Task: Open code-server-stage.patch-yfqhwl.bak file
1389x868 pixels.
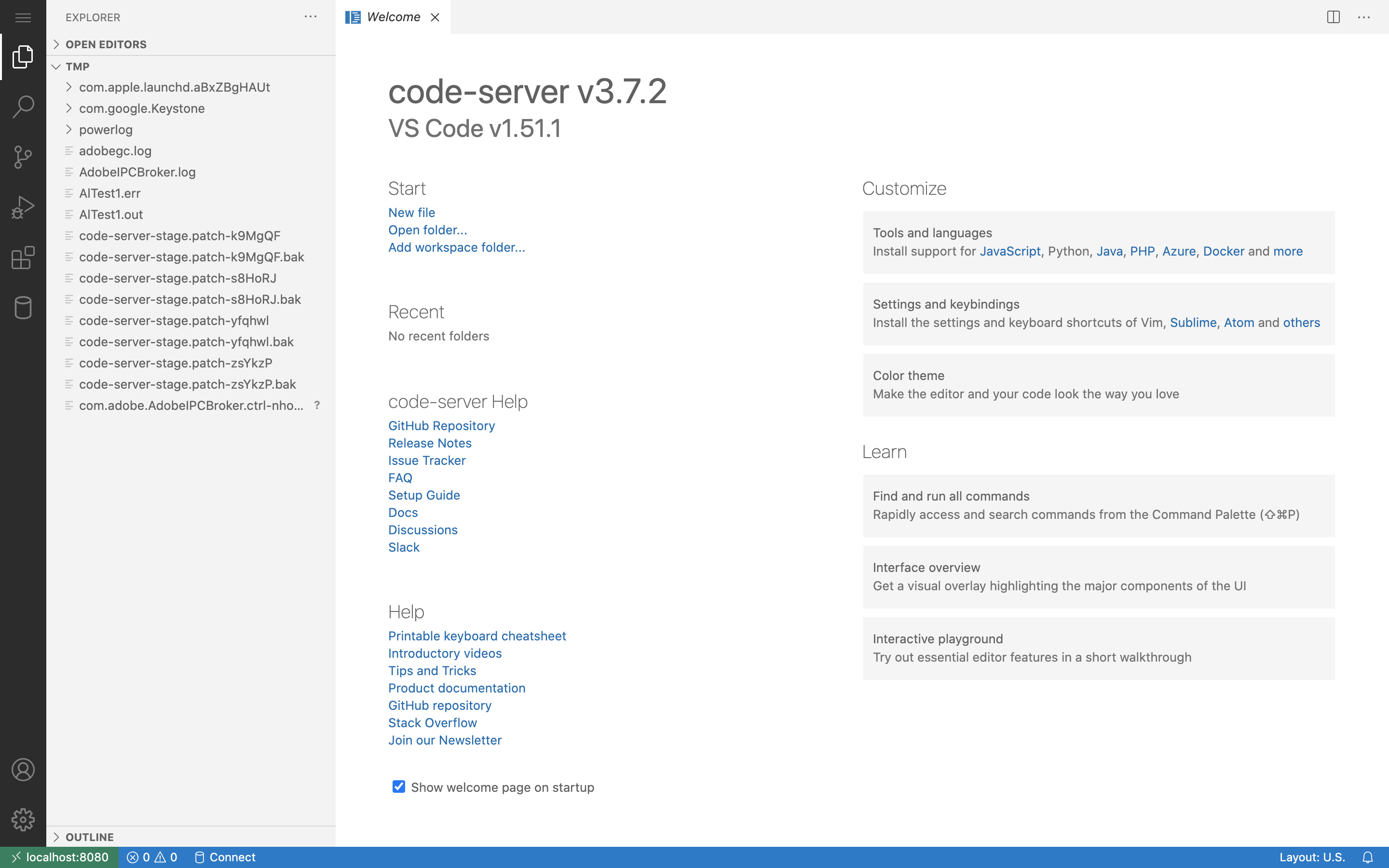Action: [191, 342]
